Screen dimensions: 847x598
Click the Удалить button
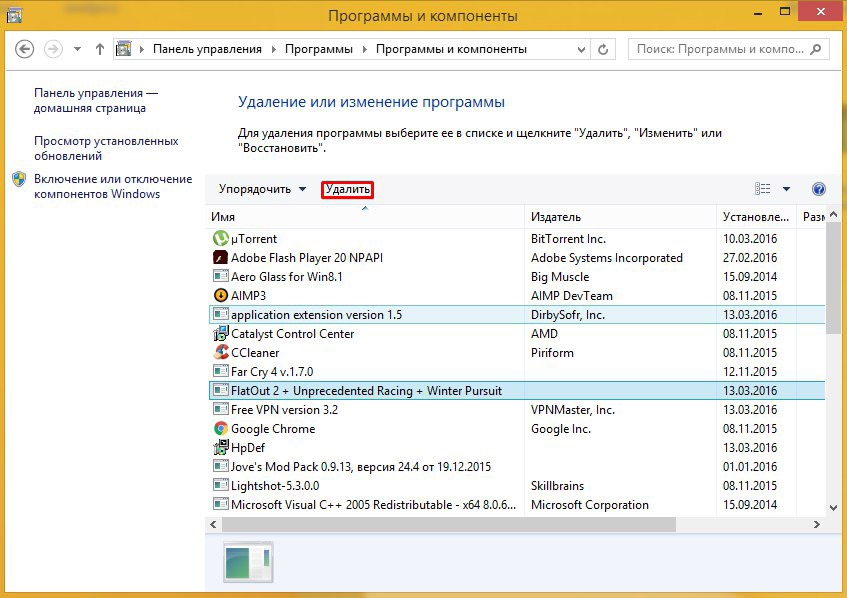[347, 189]
